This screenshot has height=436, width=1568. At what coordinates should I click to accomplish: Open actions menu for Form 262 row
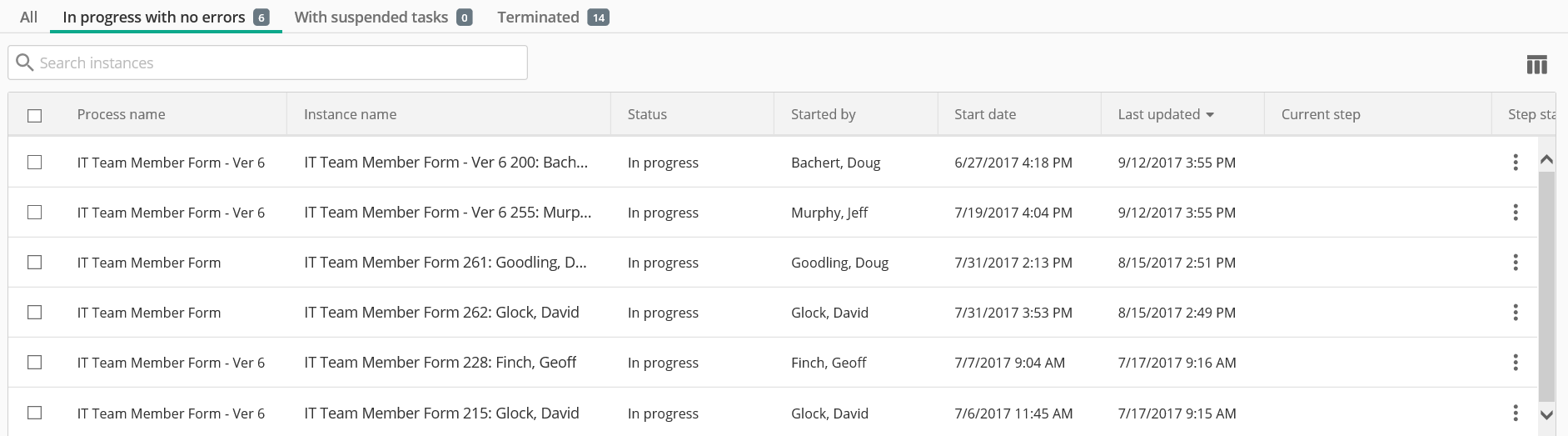coord(1515,313)
